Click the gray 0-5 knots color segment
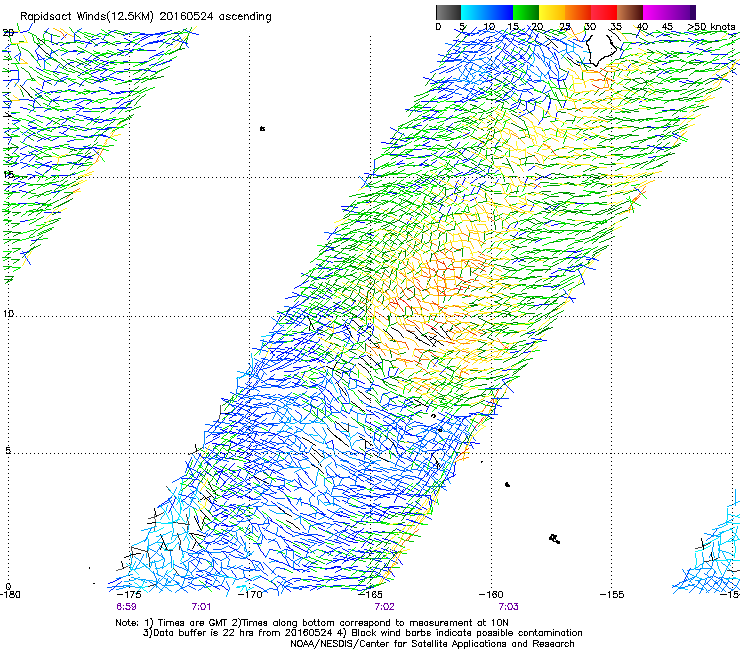Screen dimensions: 740x650 (448, 12)
